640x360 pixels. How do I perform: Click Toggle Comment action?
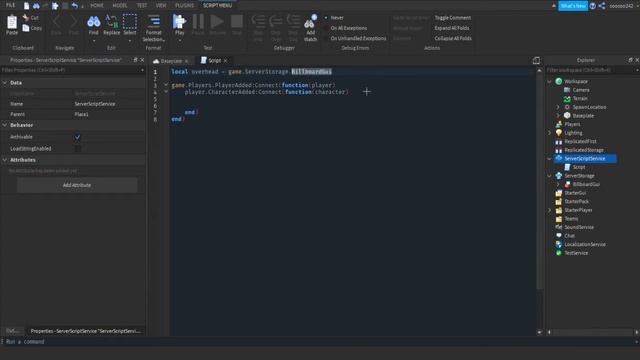tap(452, 18)
